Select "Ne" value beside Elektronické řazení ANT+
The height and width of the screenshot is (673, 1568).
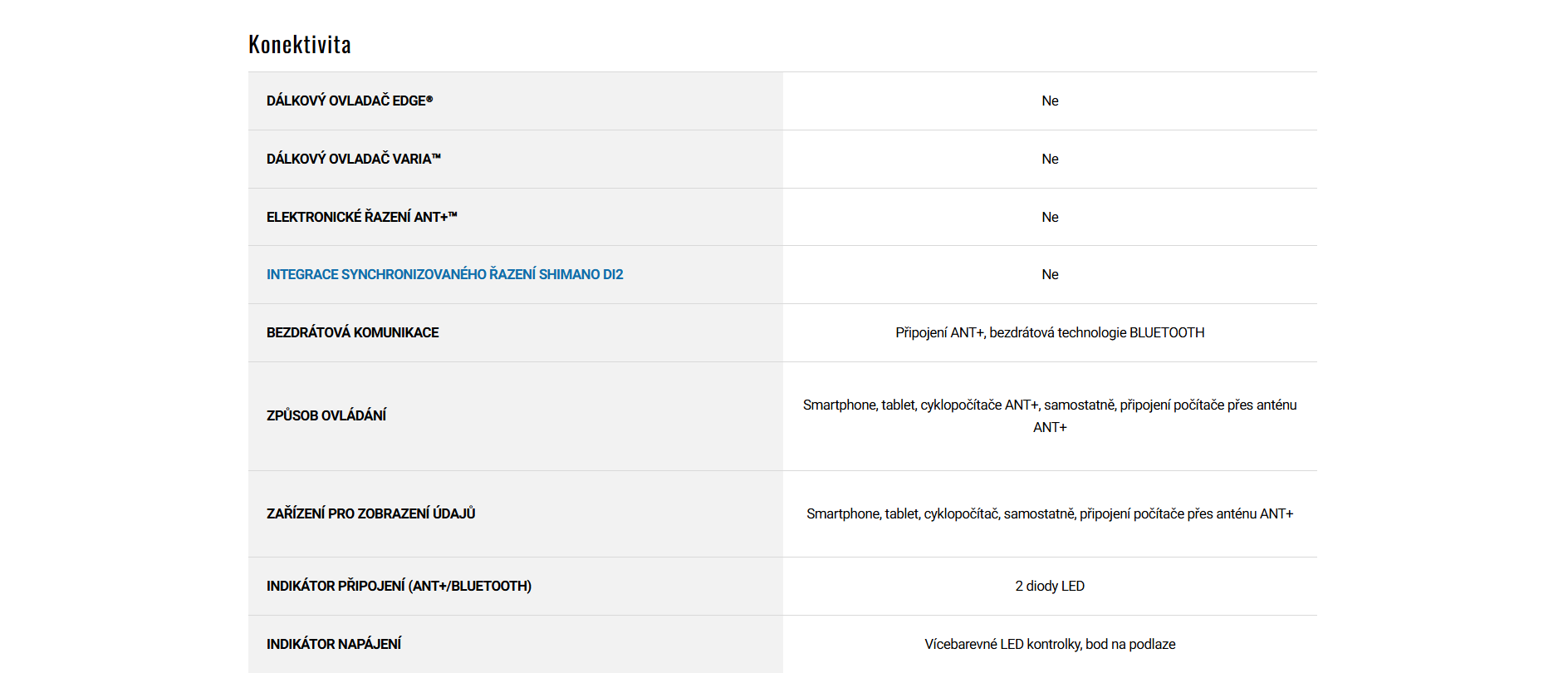[x=1050, y=217]
